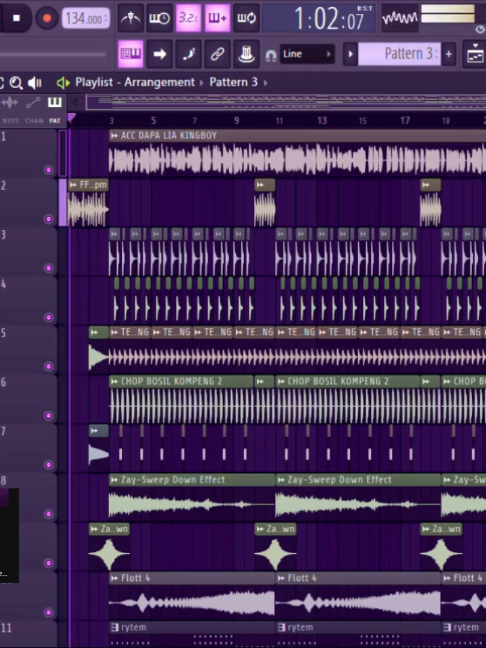The width and height of the screenshot is (486, 648).
Task: Click the playlist speaker audition icon
Action: coord(35,83)
